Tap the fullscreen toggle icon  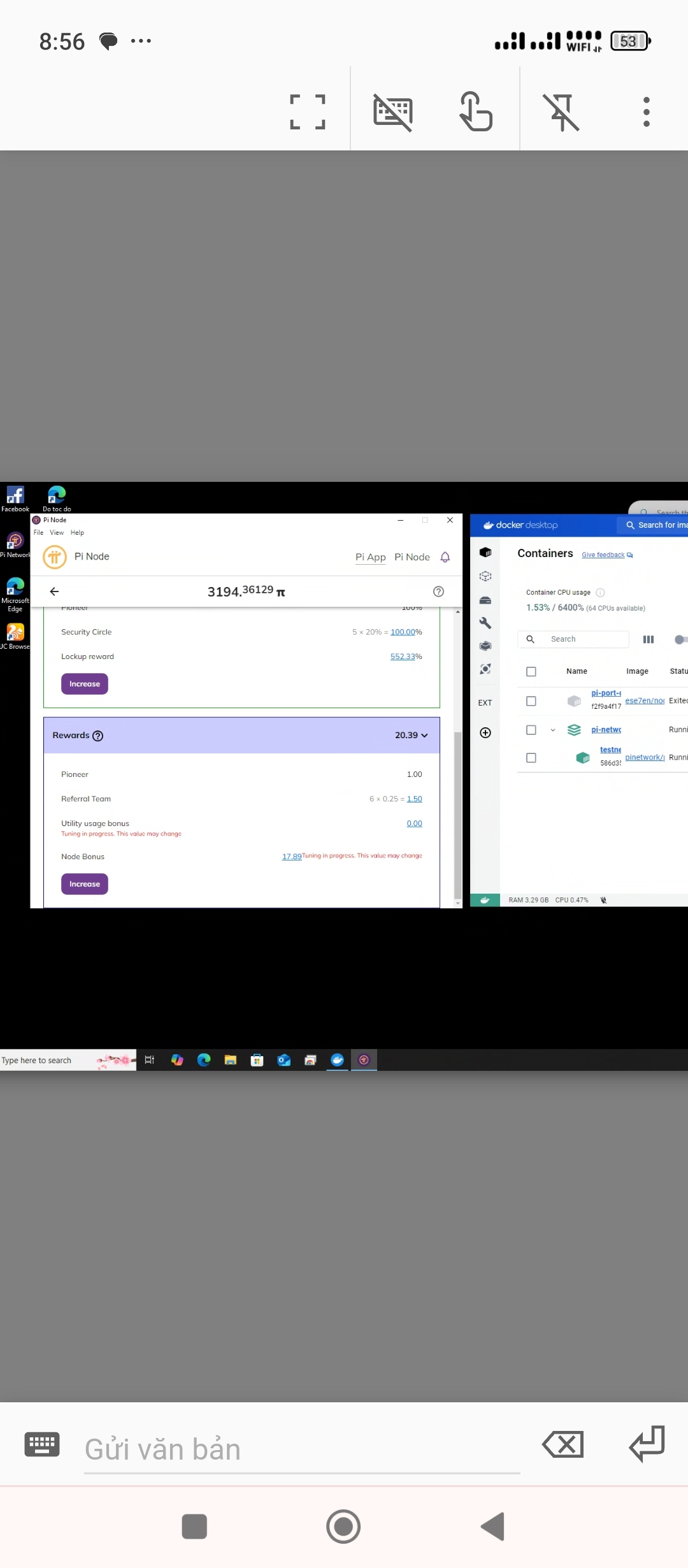pos(308,112)
